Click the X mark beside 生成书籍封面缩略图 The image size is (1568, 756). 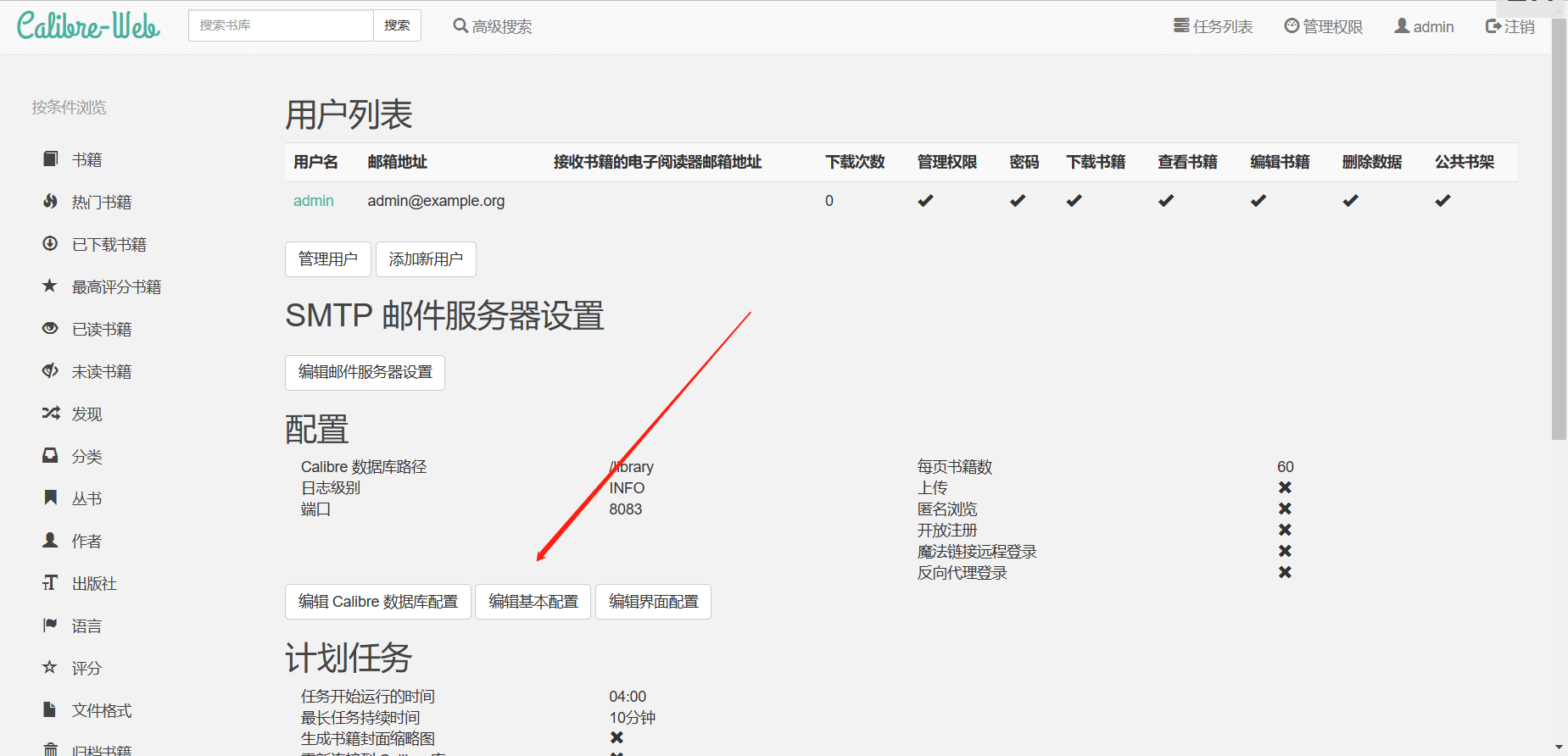click(x=617, y=738)
